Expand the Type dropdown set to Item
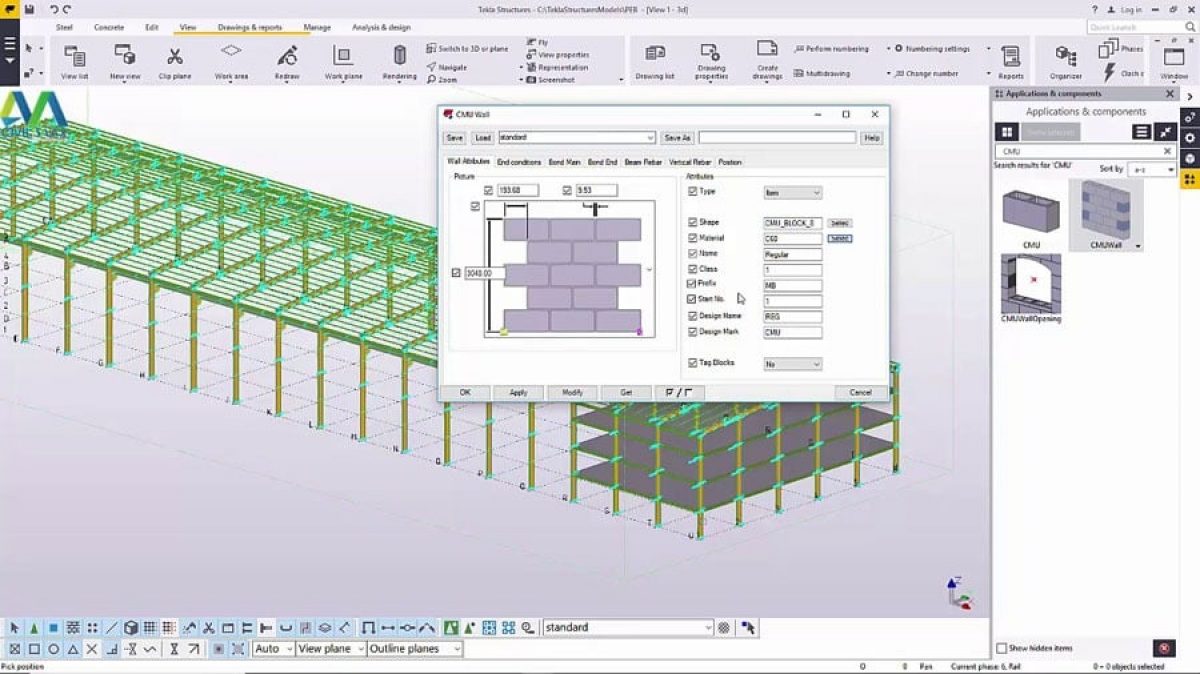 pos(793,192)
